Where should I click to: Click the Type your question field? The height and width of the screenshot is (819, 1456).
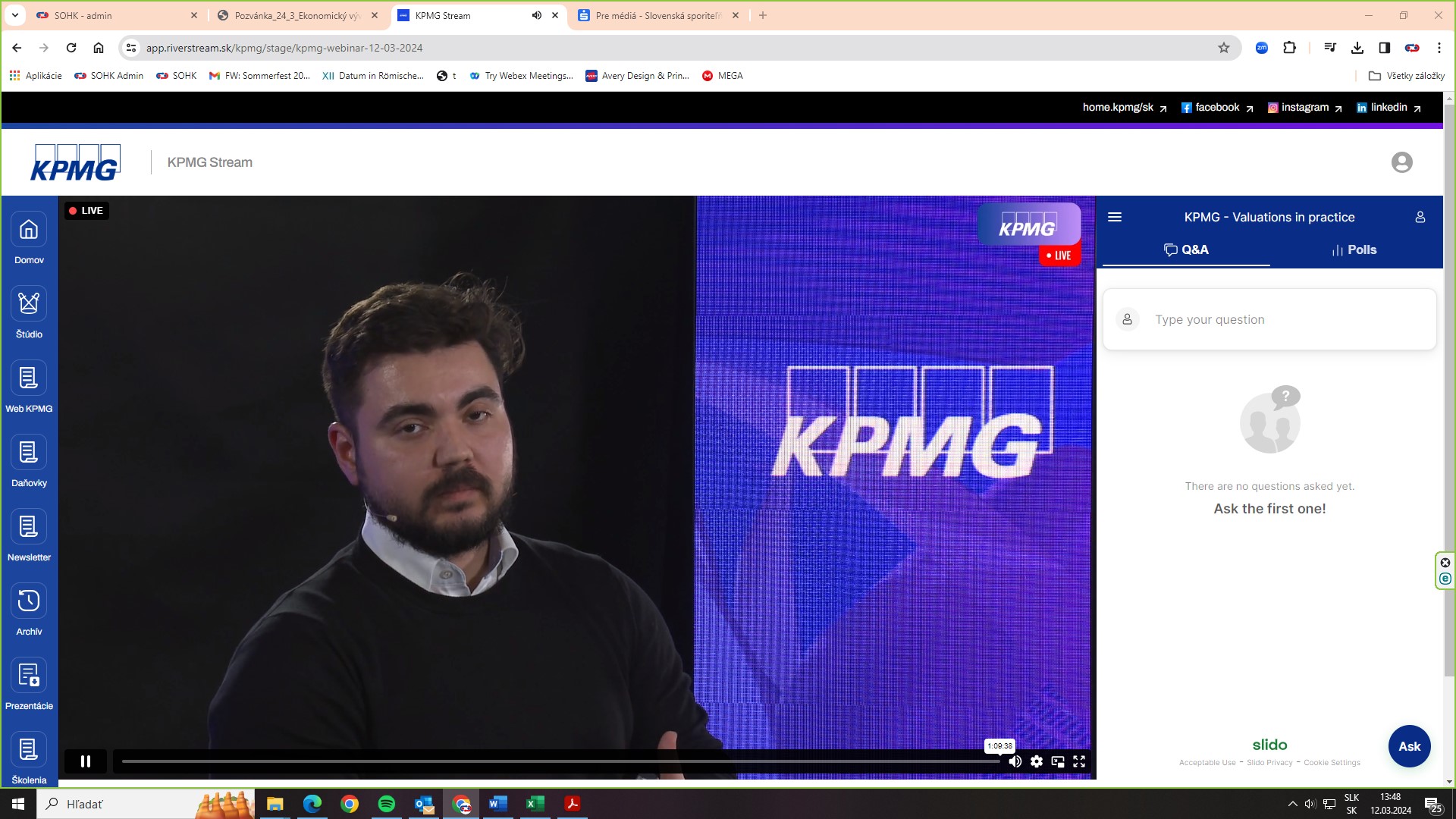click(x=1269, y=319)
